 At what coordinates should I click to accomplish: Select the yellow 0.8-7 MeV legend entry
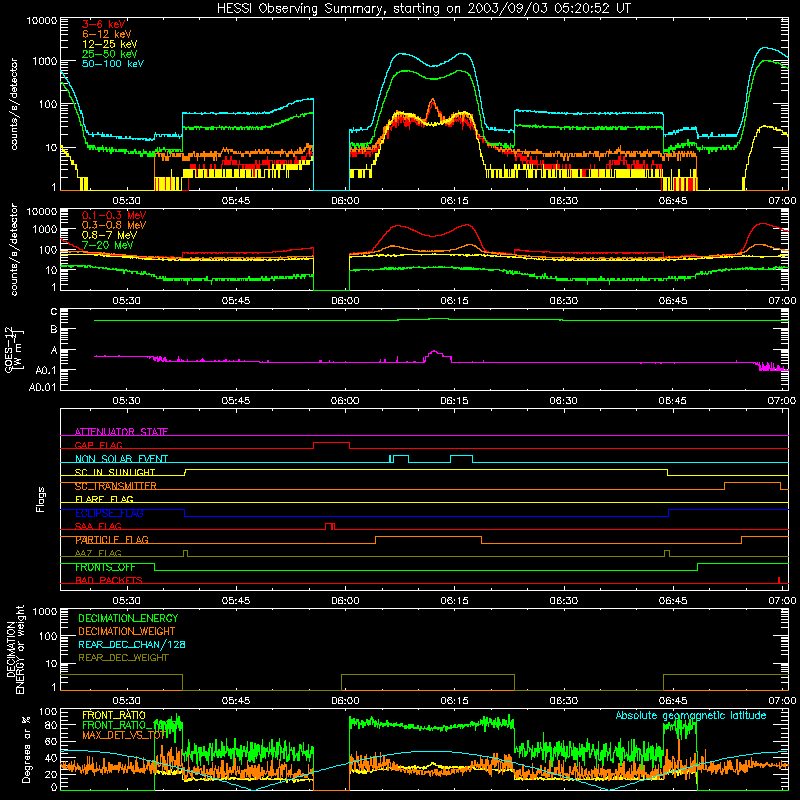point(109,235)
